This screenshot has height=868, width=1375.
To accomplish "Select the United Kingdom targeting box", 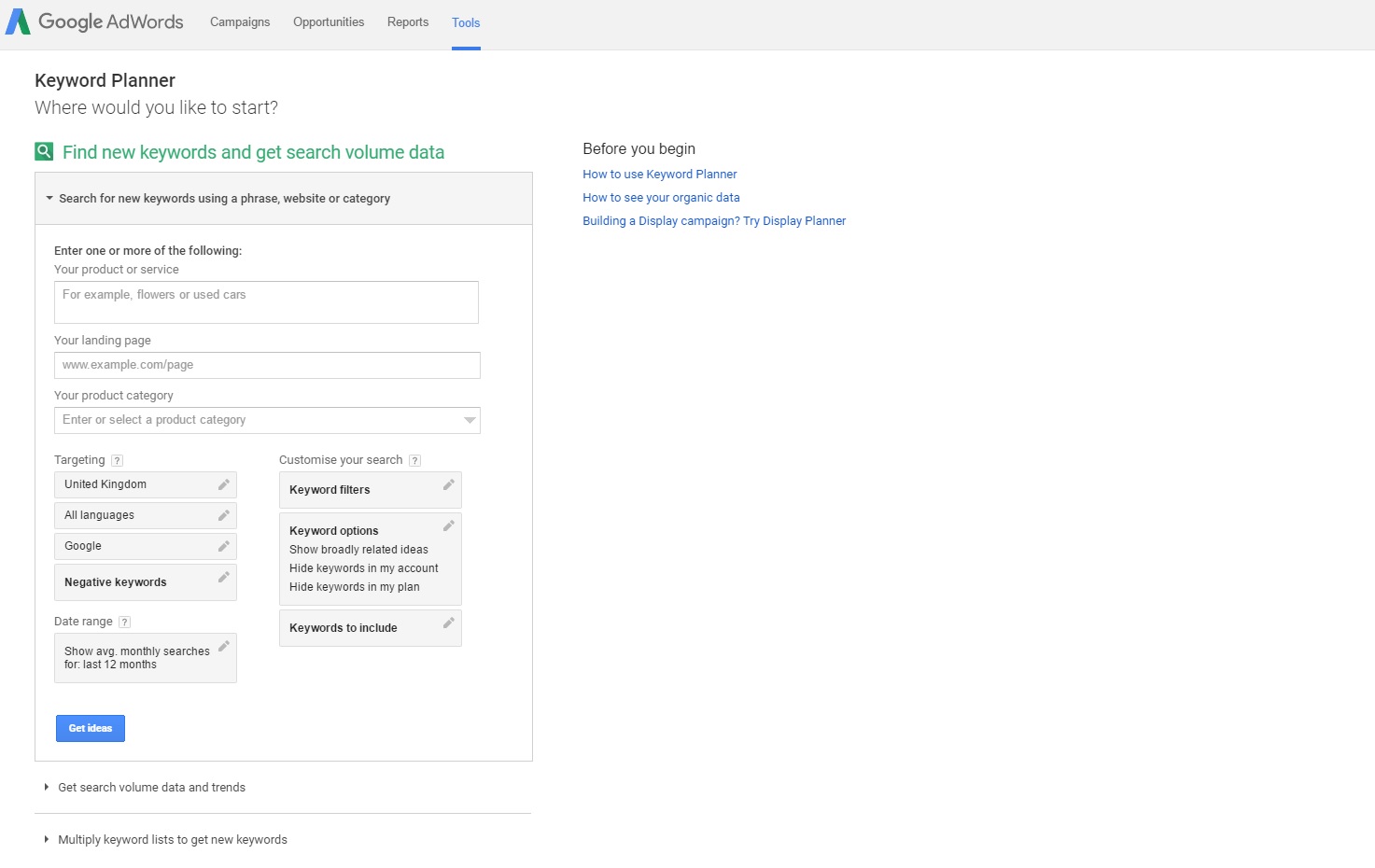I will click(146, 484).
